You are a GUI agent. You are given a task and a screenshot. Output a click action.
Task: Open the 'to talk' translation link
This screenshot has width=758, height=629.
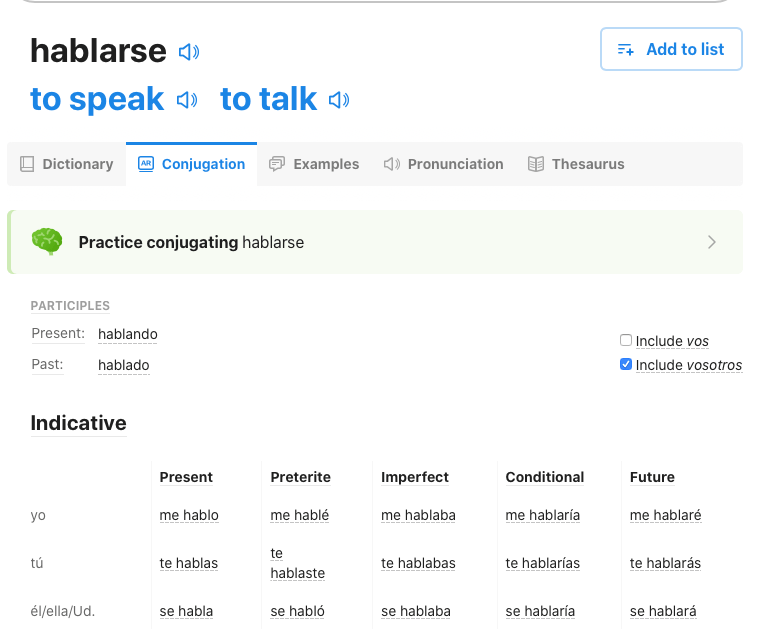(268, 99)
